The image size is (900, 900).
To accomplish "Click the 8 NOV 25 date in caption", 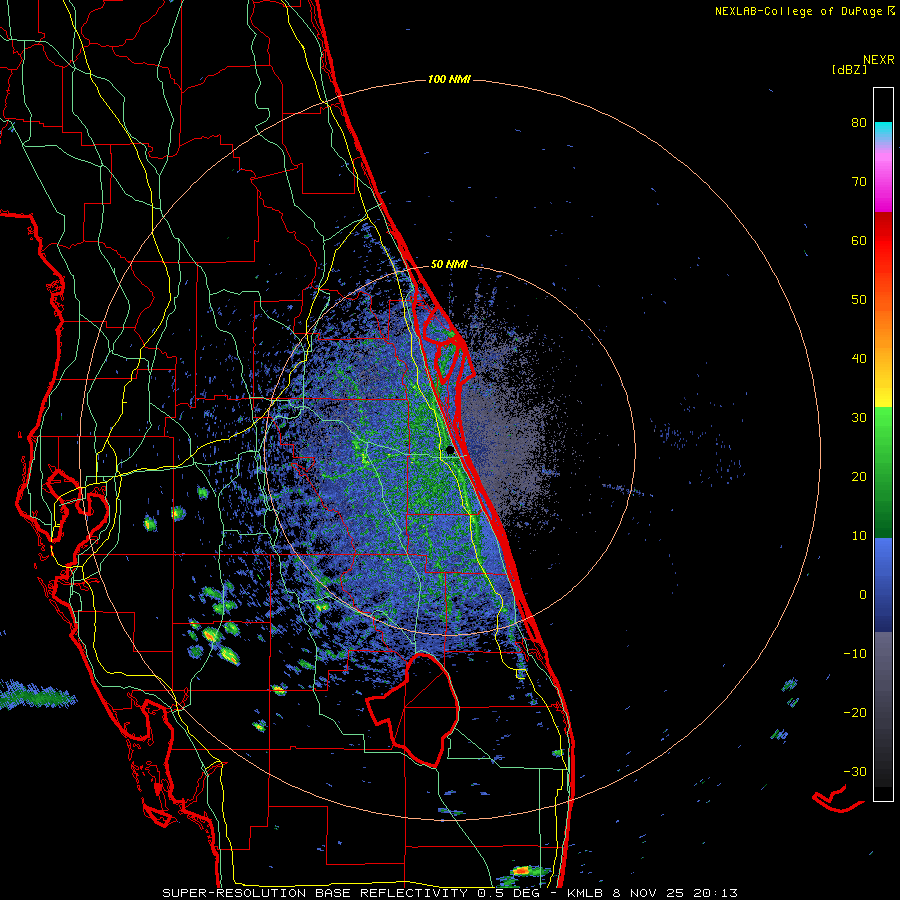I will (x=648, y=893).
